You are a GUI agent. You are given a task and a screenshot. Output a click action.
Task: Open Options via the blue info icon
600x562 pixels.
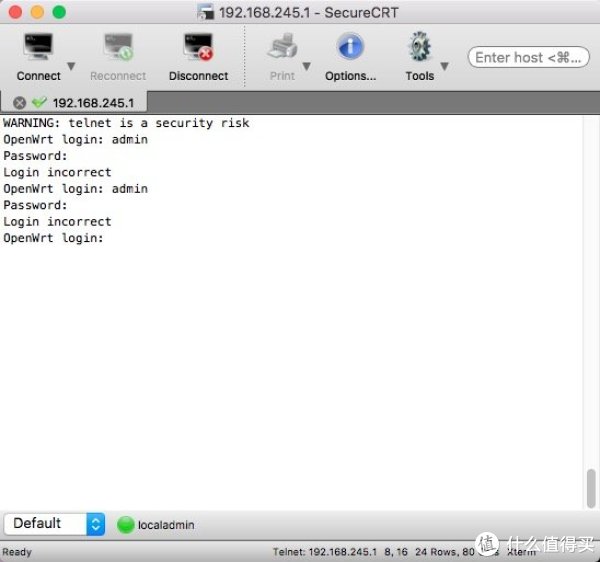(x=350, y=47)
